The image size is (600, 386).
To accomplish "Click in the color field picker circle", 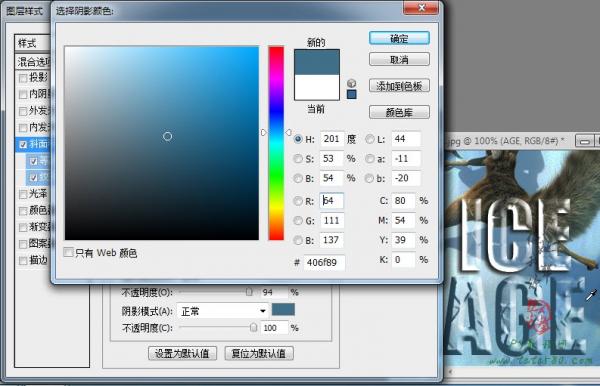I will (x=167, y=136).
